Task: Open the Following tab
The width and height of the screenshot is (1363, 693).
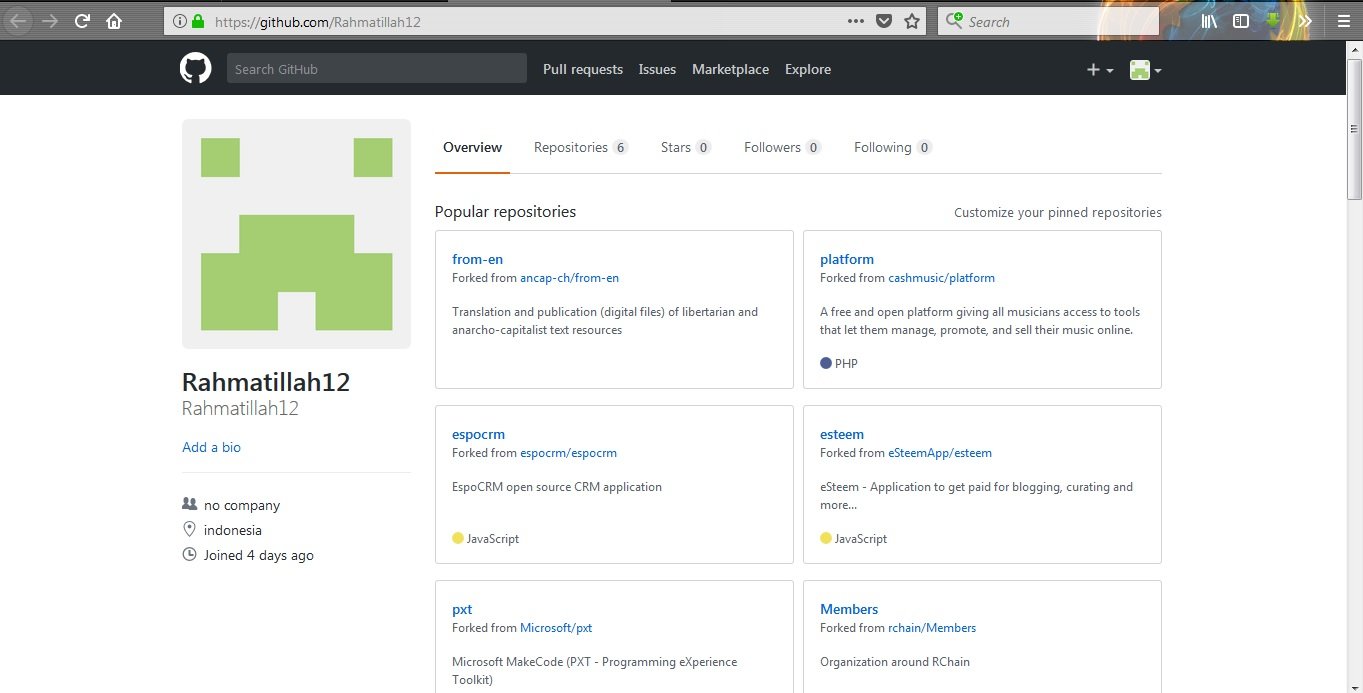Action: (x=893, y=147)
